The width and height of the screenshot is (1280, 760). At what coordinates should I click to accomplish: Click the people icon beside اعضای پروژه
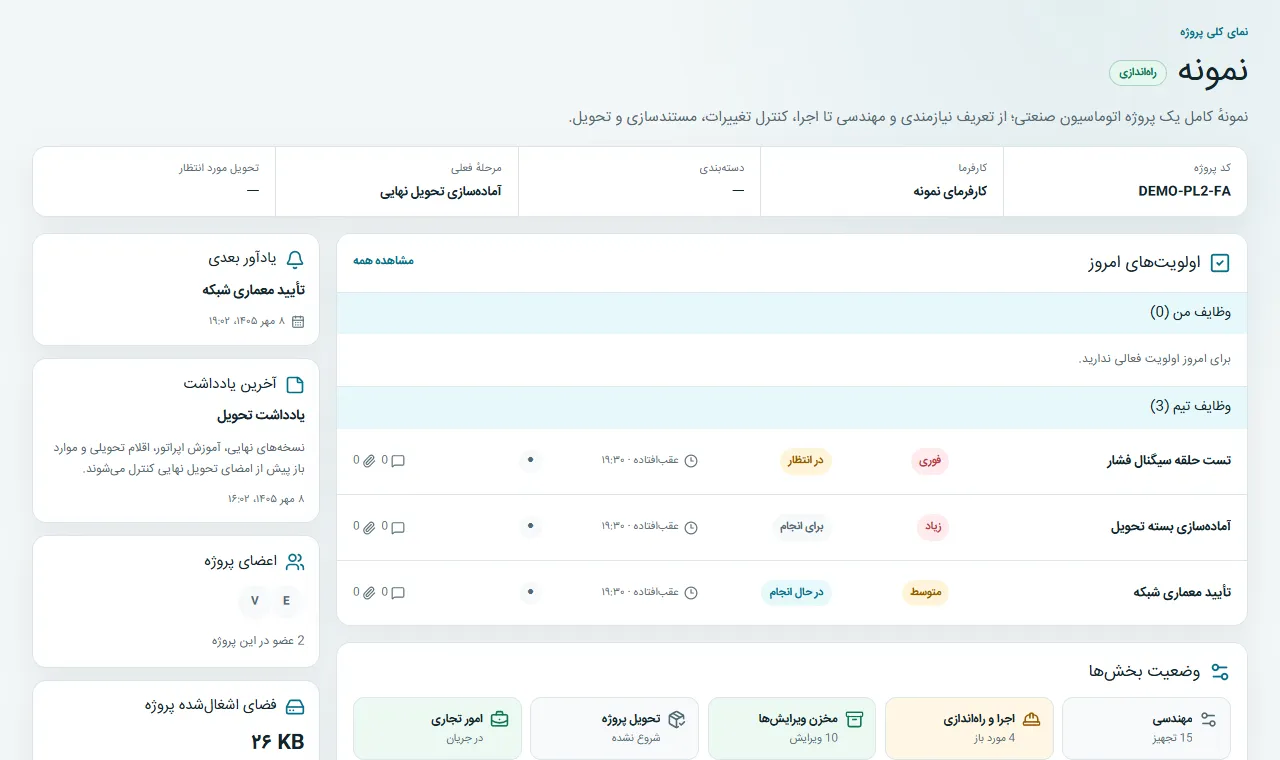295,562
